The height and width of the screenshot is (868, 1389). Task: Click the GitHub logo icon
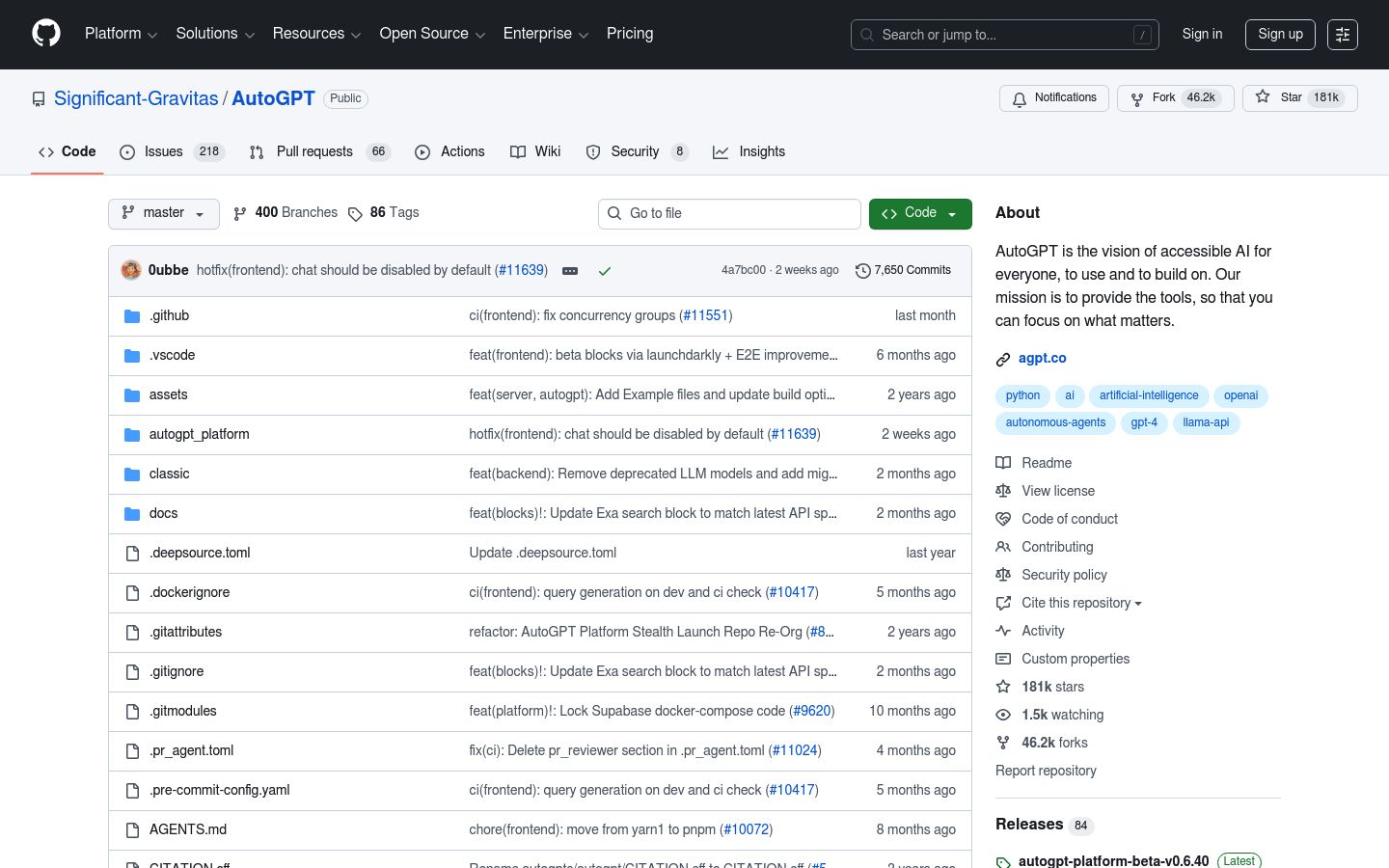[46, 34]
